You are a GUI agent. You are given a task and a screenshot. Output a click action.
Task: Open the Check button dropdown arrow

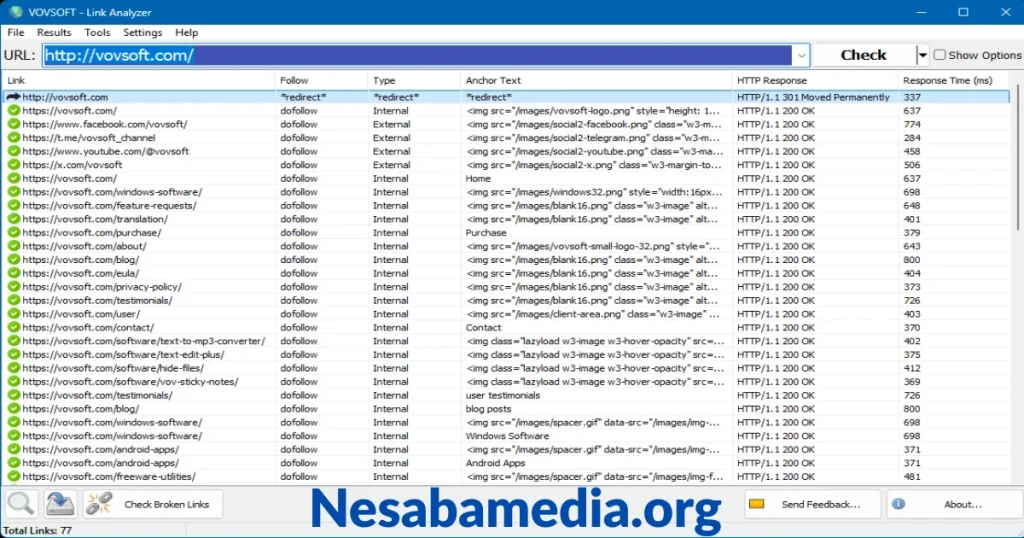pyautogui.click(x=922, y=55)
